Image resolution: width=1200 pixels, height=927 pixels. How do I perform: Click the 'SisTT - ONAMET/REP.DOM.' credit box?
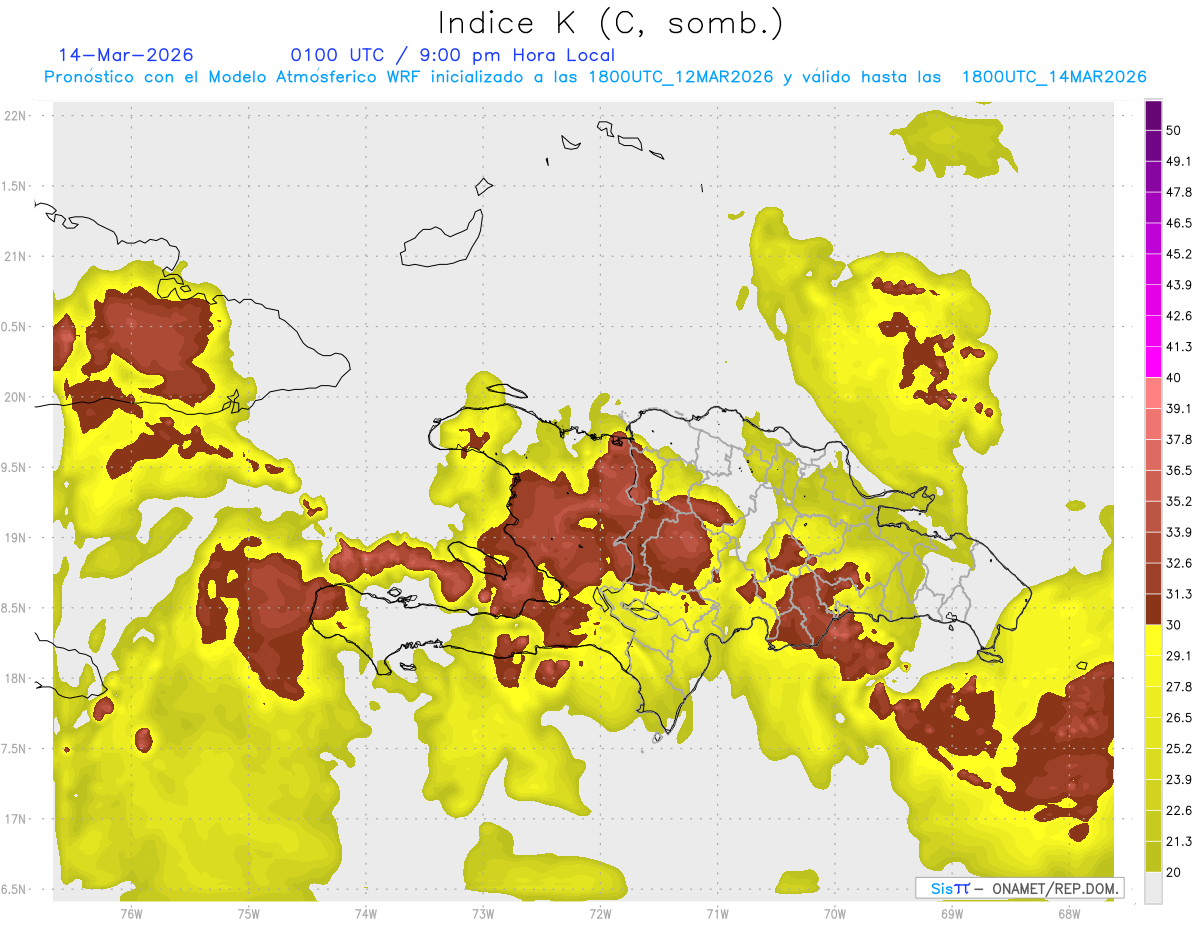[1019, 888]
